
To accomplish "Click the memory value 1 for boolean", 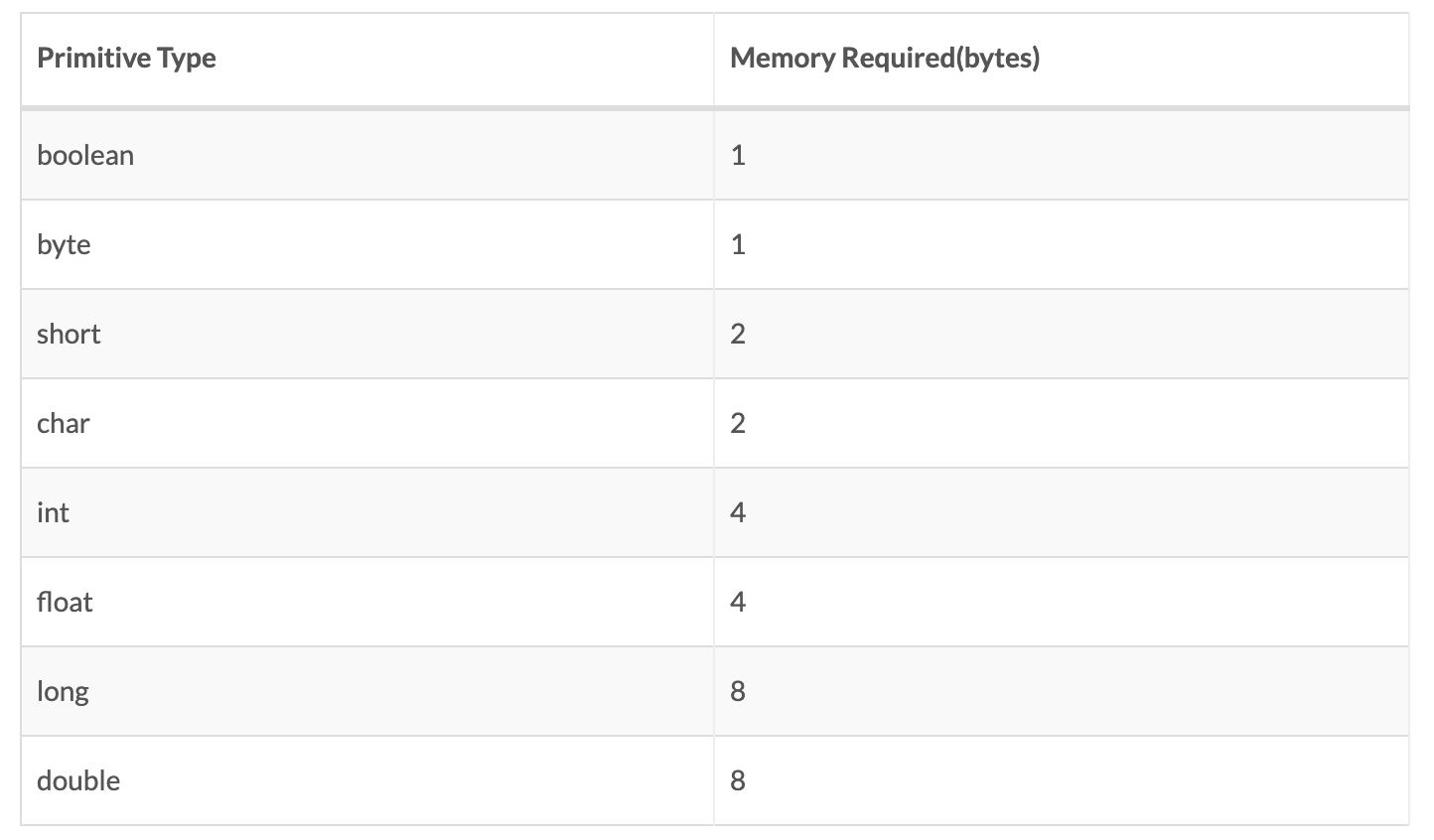I will [x=738, y=156].
